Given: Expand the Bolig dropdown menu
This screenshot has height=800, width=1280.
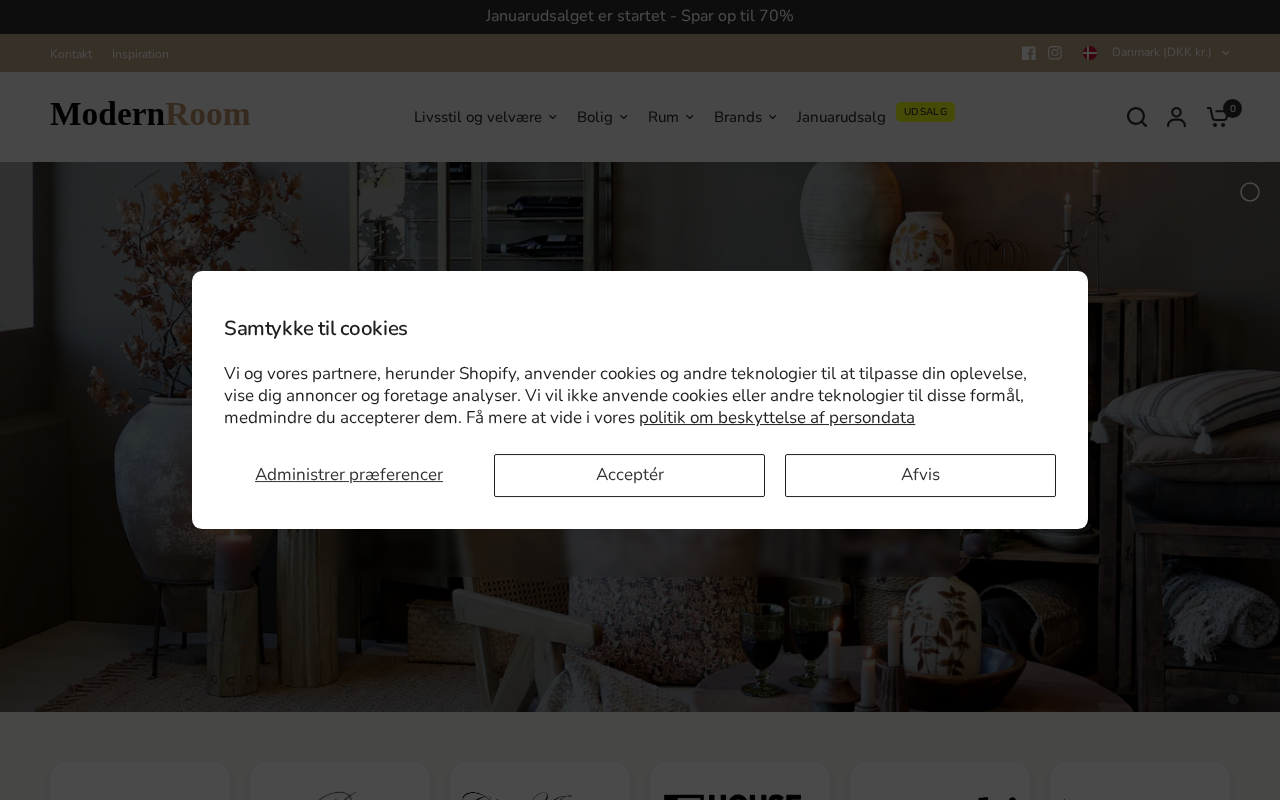Looking at the screenshot, I should [x=602, y=117].
